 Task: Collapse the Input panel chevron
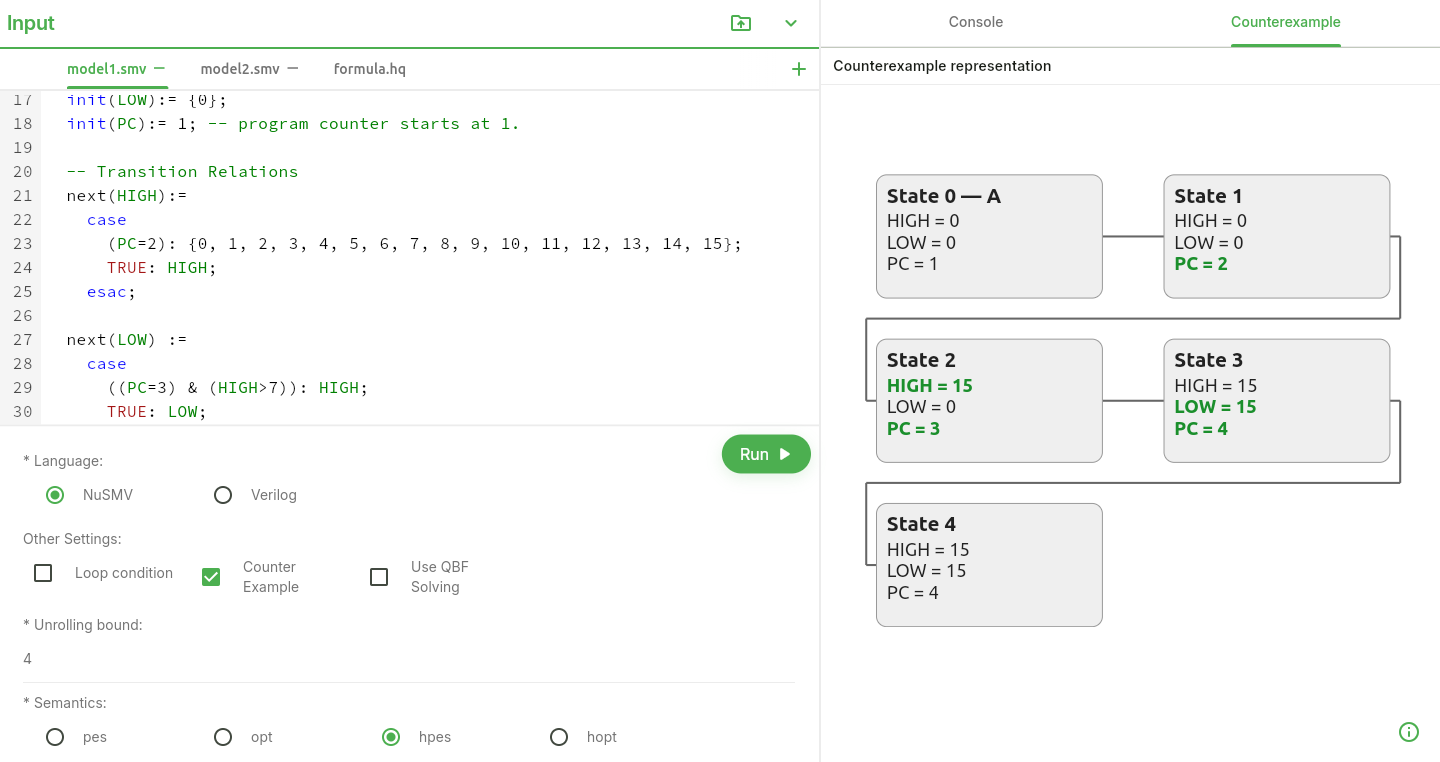pyautogui.click(x=791, y=23)
